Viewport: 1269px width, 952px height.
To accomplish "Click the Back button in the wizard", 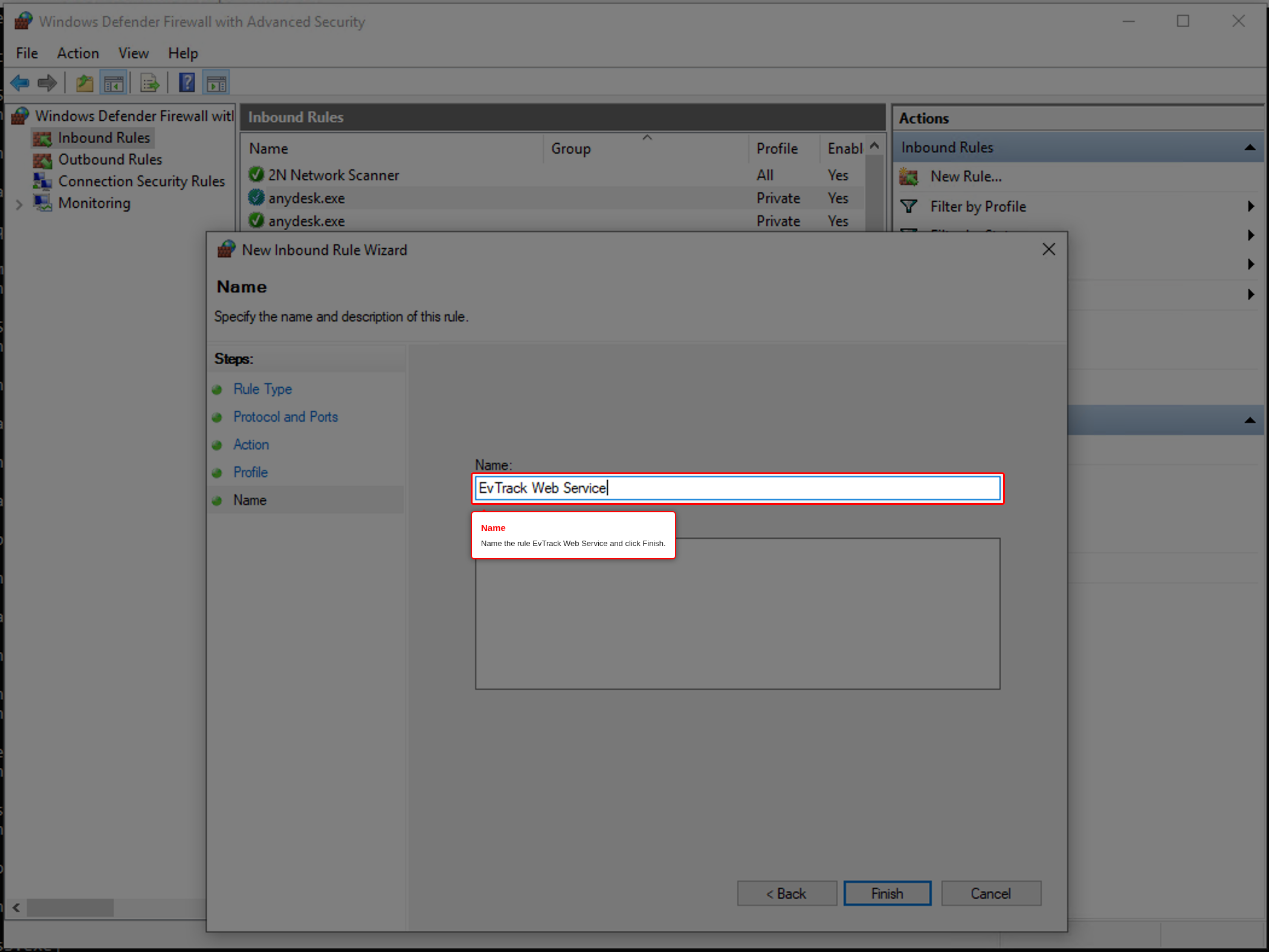I will point(787,893).
